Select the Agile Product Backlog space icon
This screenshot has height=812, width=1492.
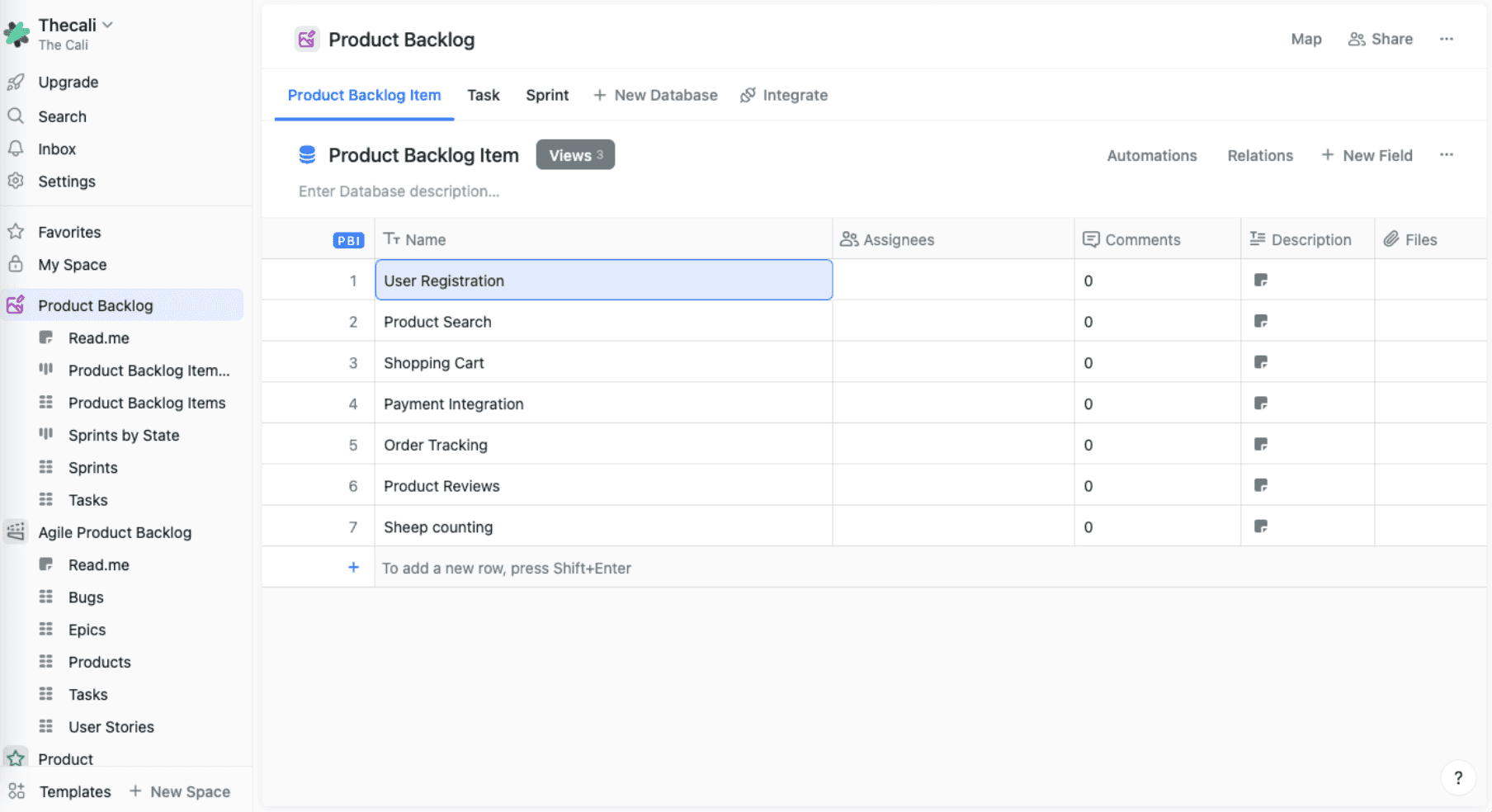pos(15,532)
